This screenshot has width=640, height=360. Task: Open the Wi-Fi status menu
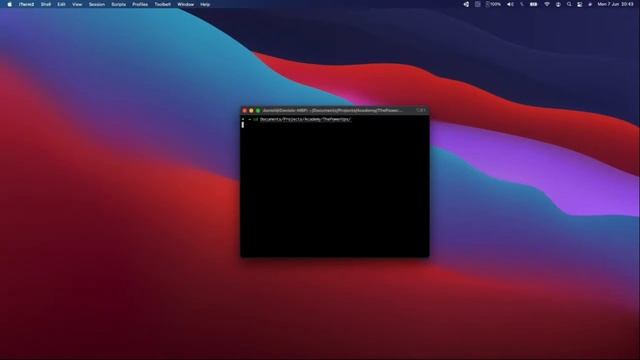[x=547, y=4]
